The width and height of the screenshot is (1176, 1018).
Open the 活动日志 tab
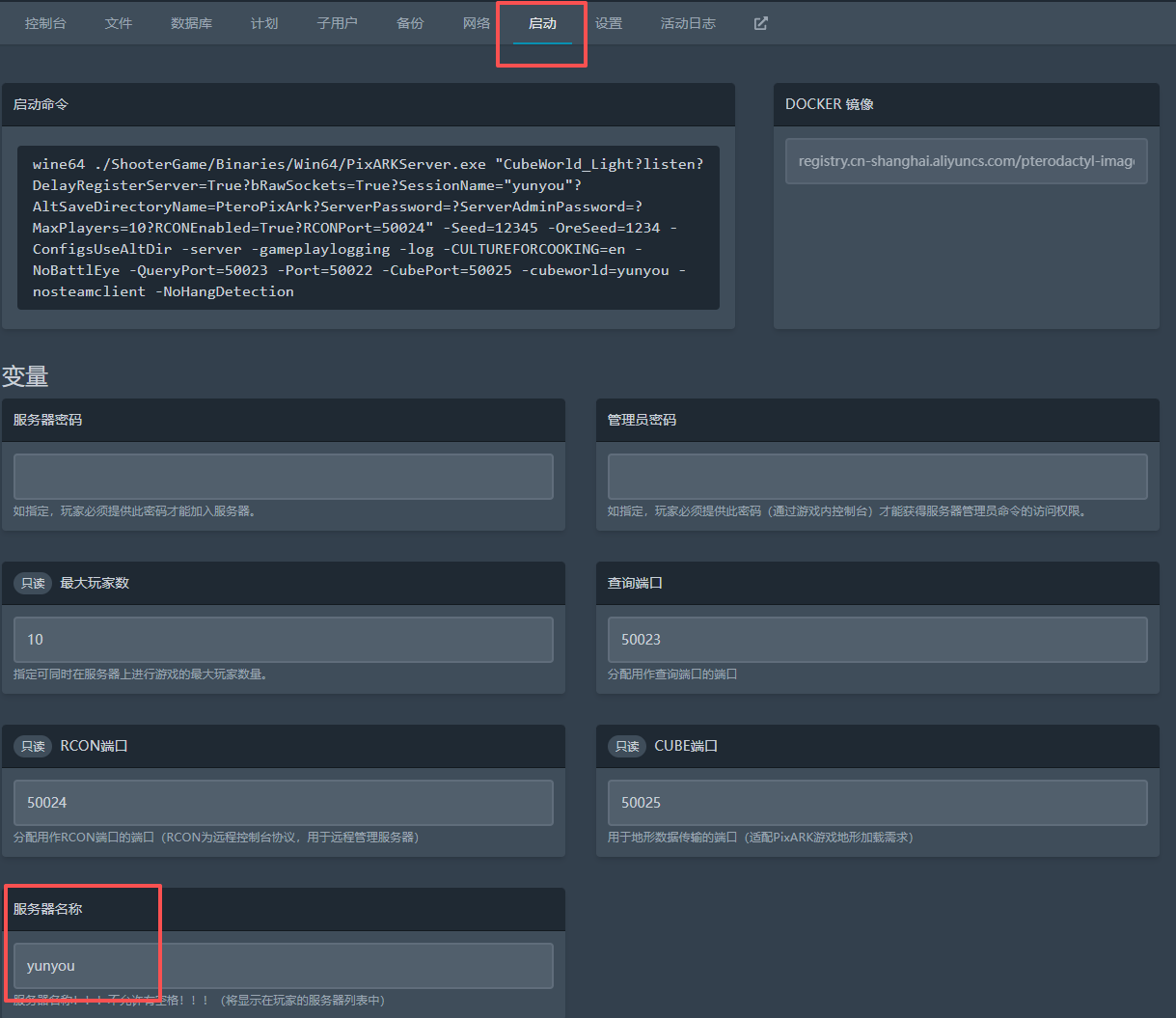(x=688, y=24)
